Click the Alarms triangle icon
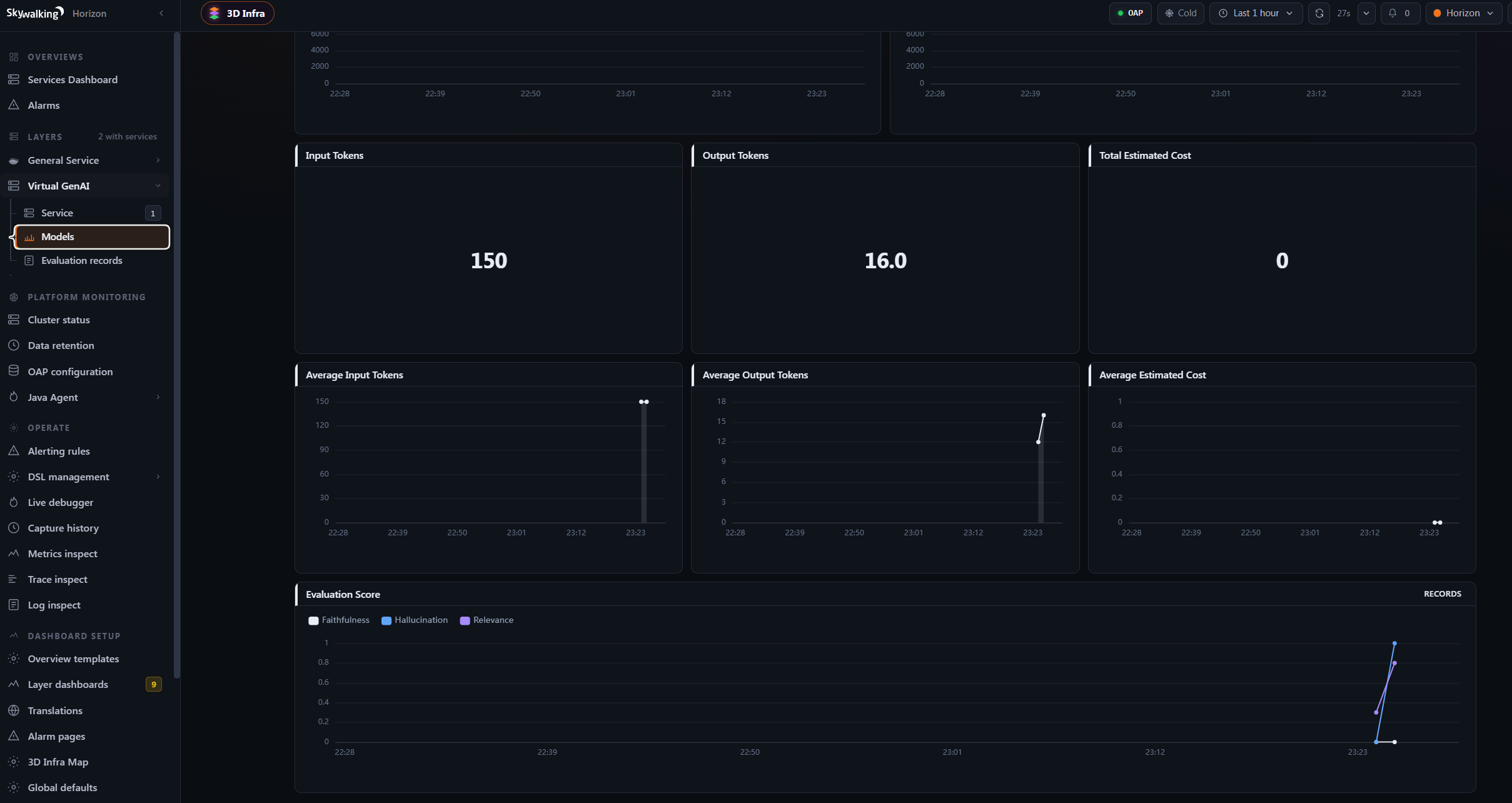Viewport: 1512px width, 803px height. coord(14,105)
